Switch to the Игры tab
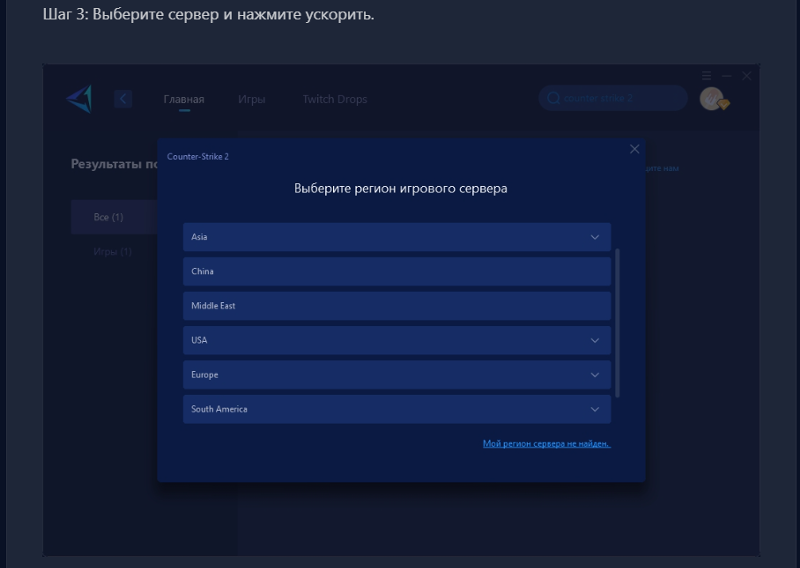The image size is (800, 568). 252,99
